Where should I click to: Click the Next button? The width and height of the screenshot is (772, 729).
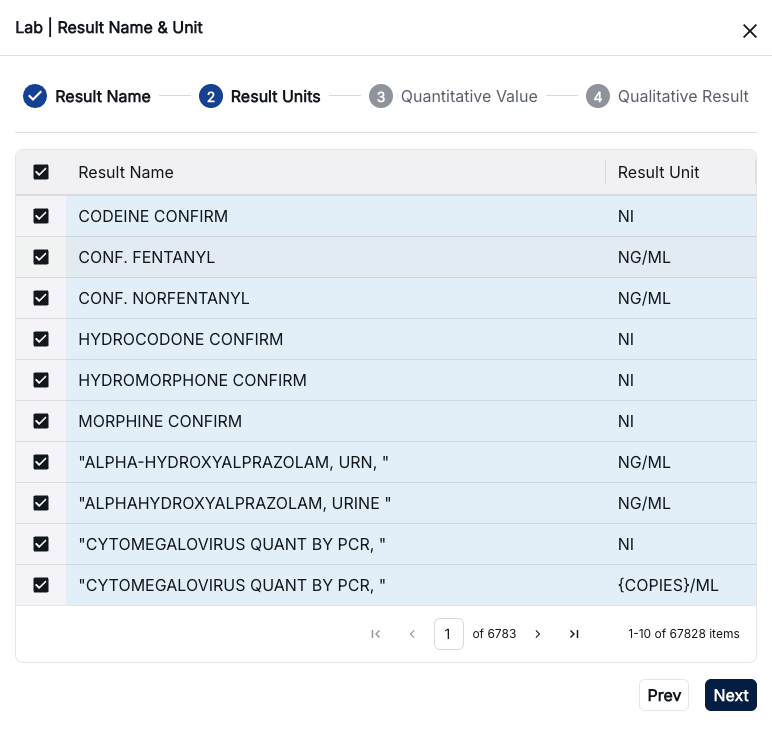731,695
